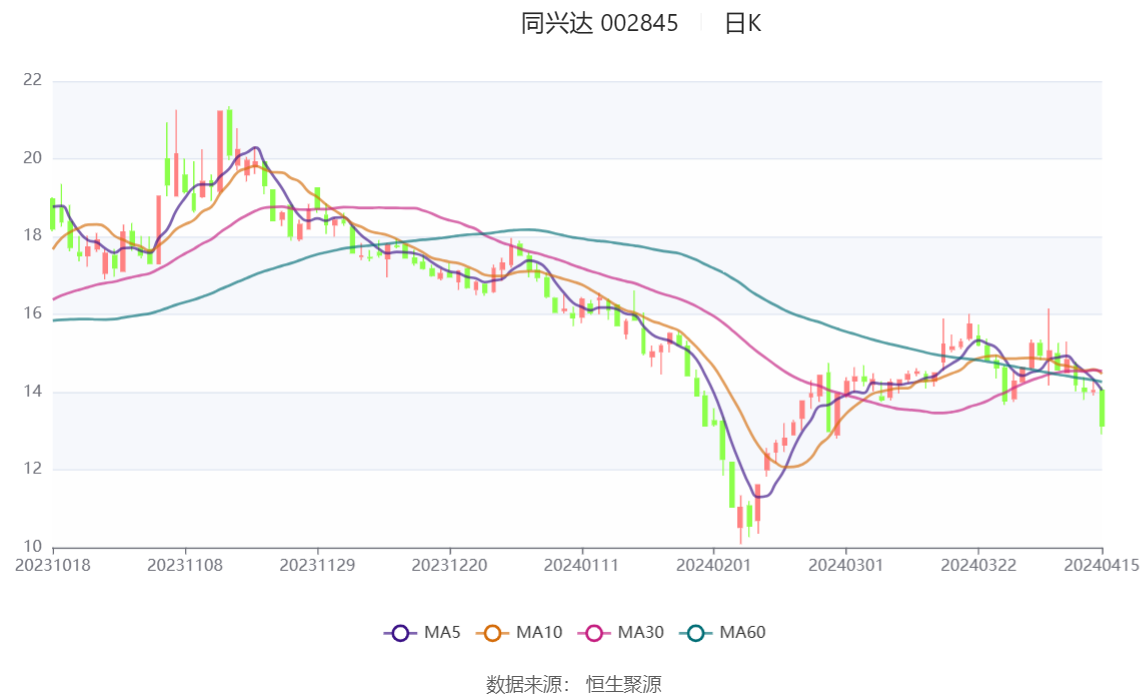Toggle the MA10 orange legend marker

point(492,633)
